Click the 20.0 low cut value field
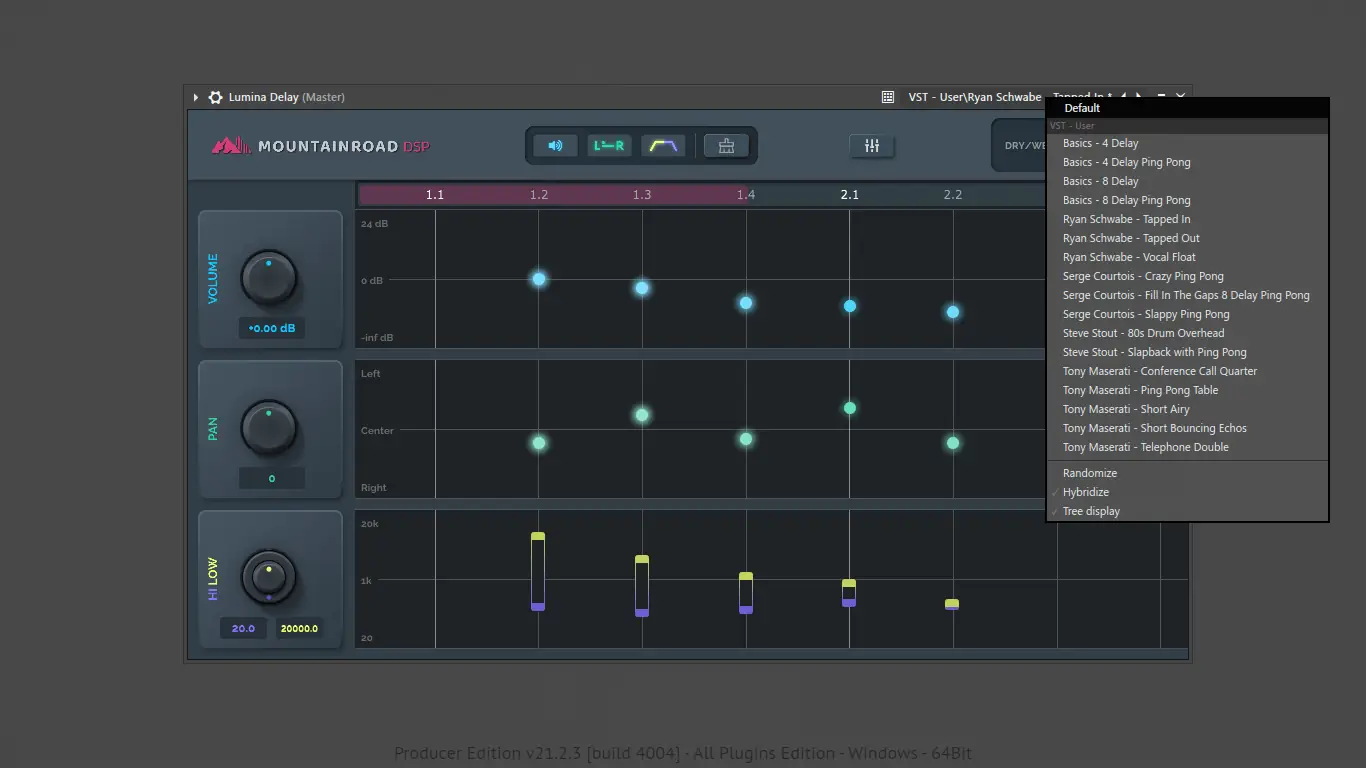This screenshot has width=1366, height=768. point(243,628)
